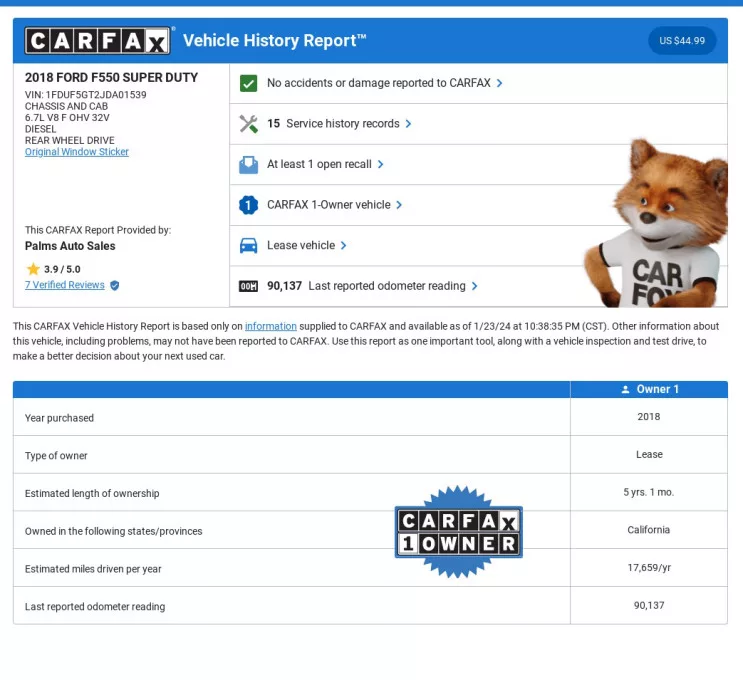Open the 7 Verified Reviews link
Image resolution: width=743 pixels, height=680 pixels.
(65, 285)
